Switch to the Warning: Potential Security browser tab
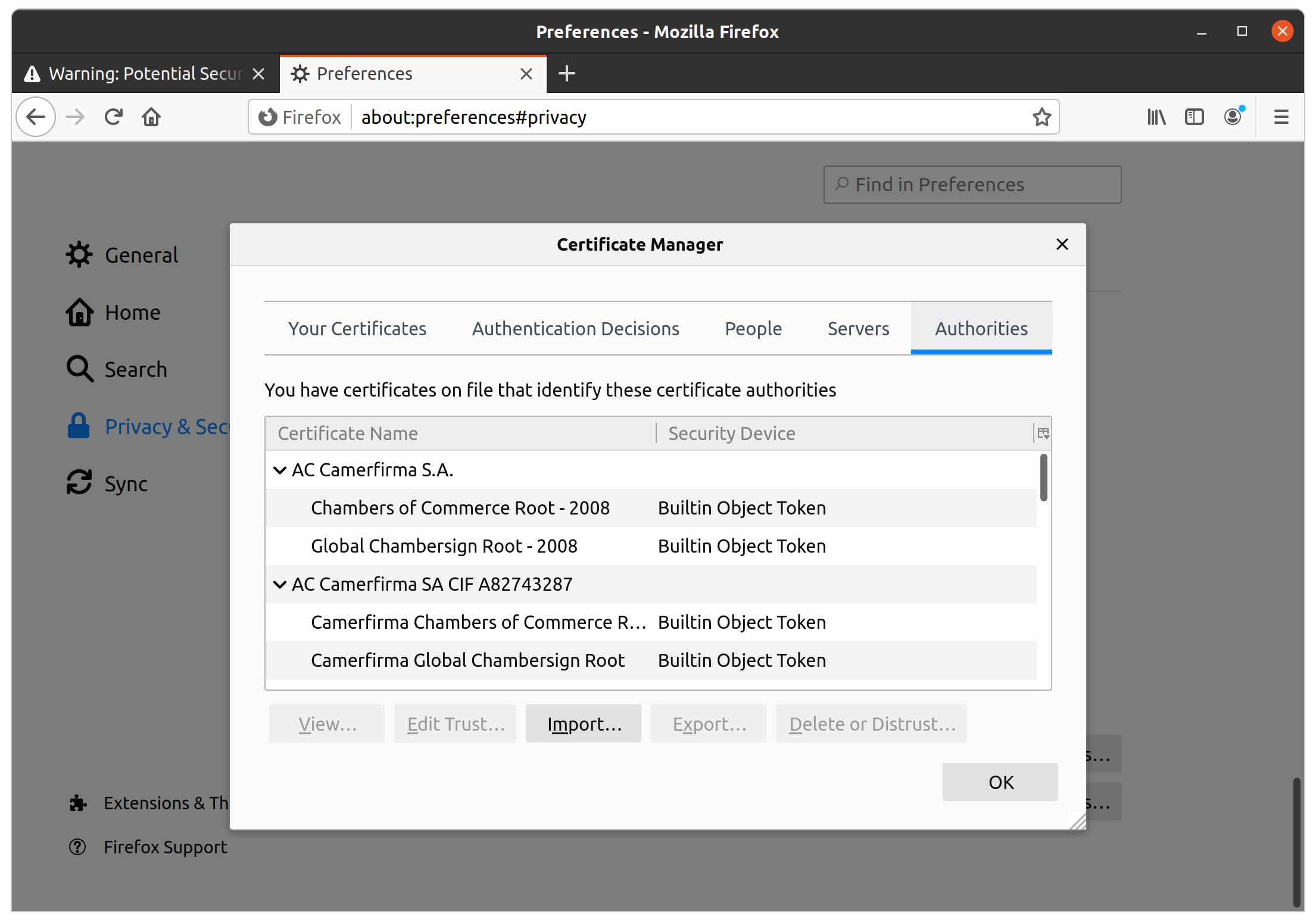1316x923 pixels. [x=145, y=74]
